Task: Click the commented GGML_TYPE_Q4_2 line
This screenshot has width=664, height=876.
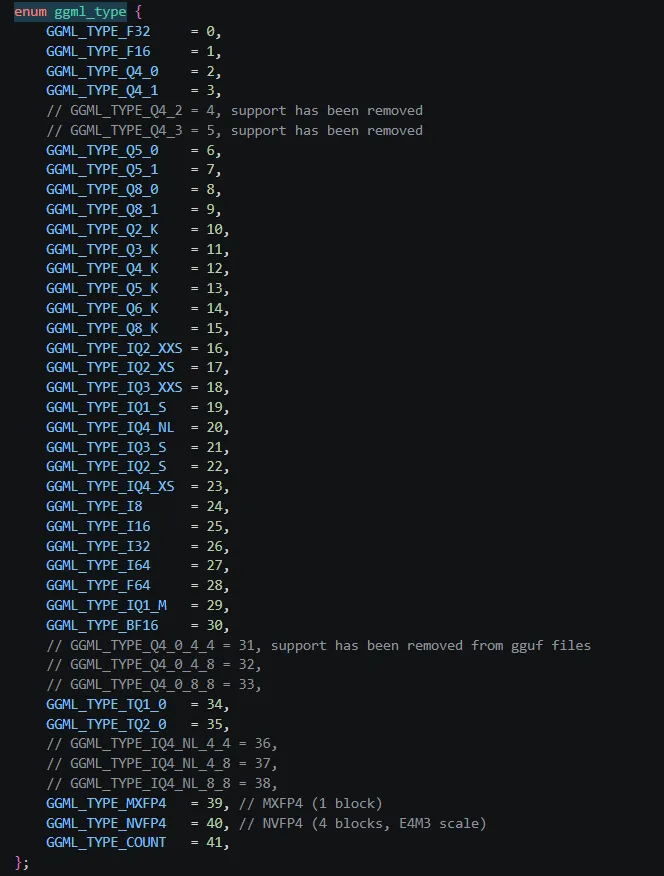Action: (235, 111)
